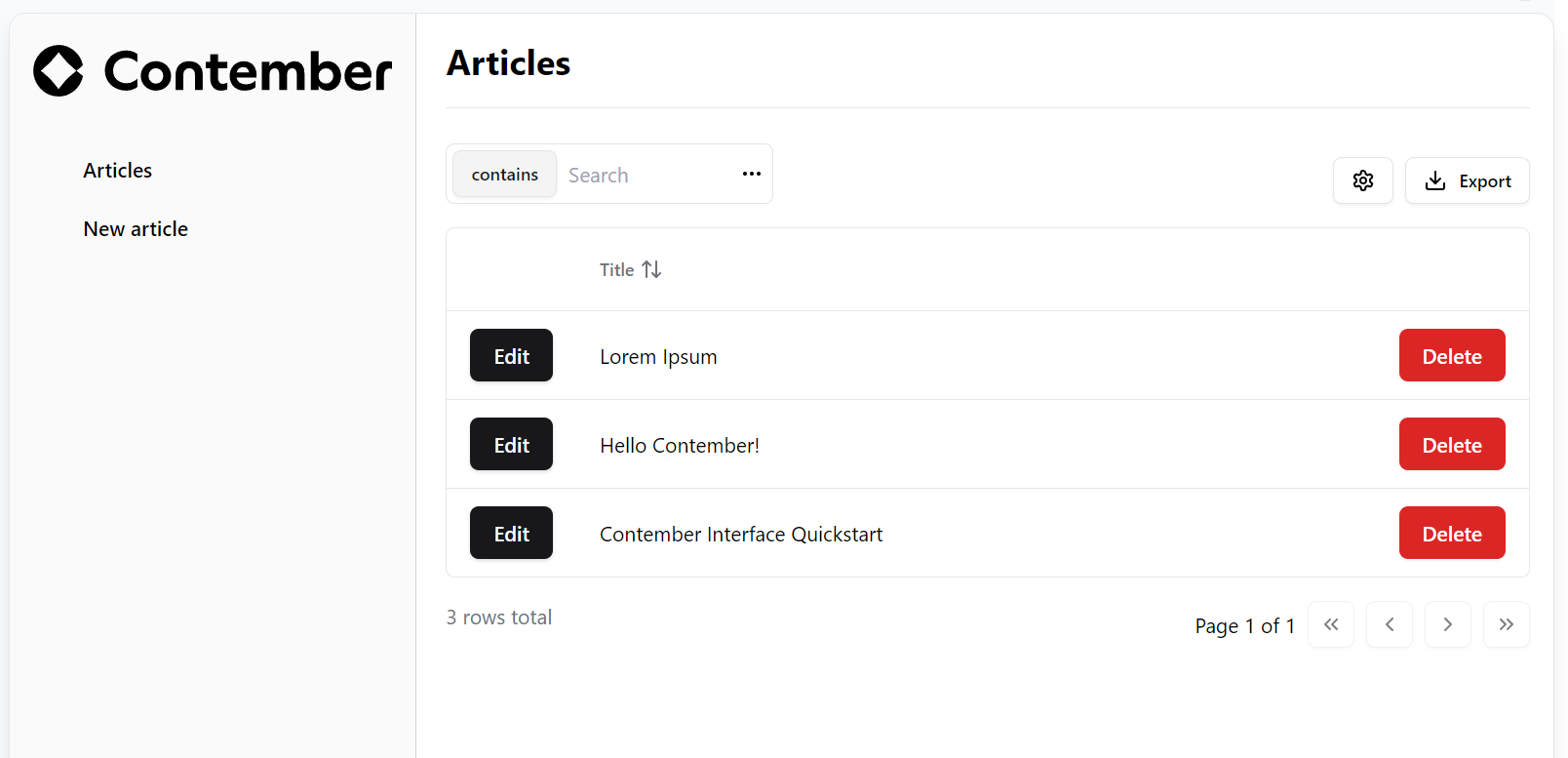Click the Title column header
The height and width of the screenshot is (758, 1568).
coord(616,270)
